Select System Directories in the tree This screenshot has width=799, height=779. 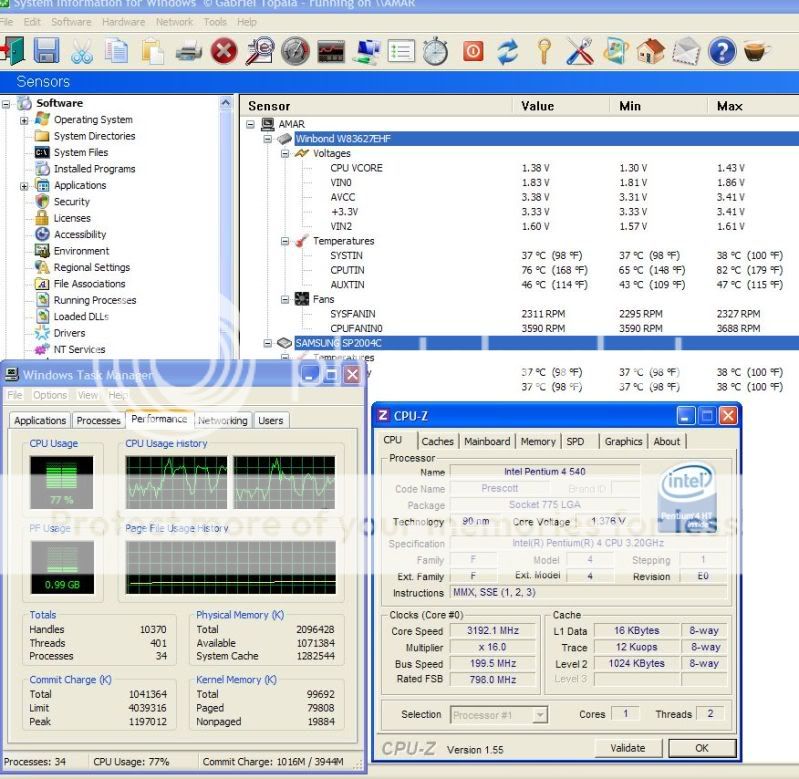point(95,136)
